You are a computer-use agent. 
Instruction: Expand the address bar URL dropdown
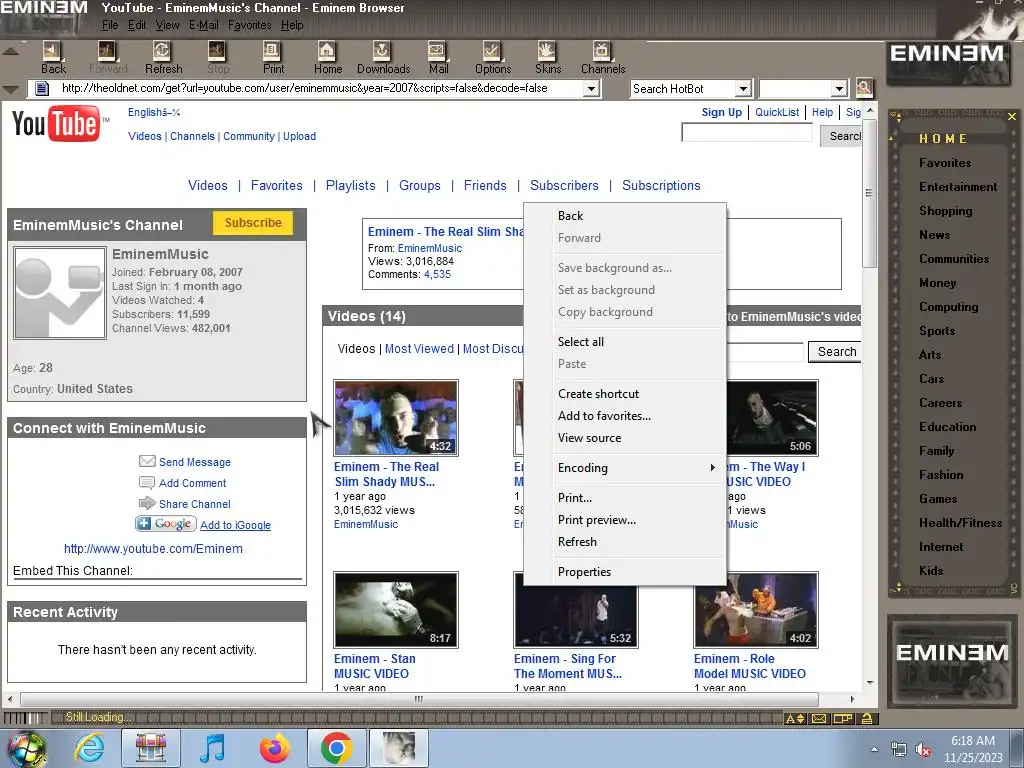point(591,88)
